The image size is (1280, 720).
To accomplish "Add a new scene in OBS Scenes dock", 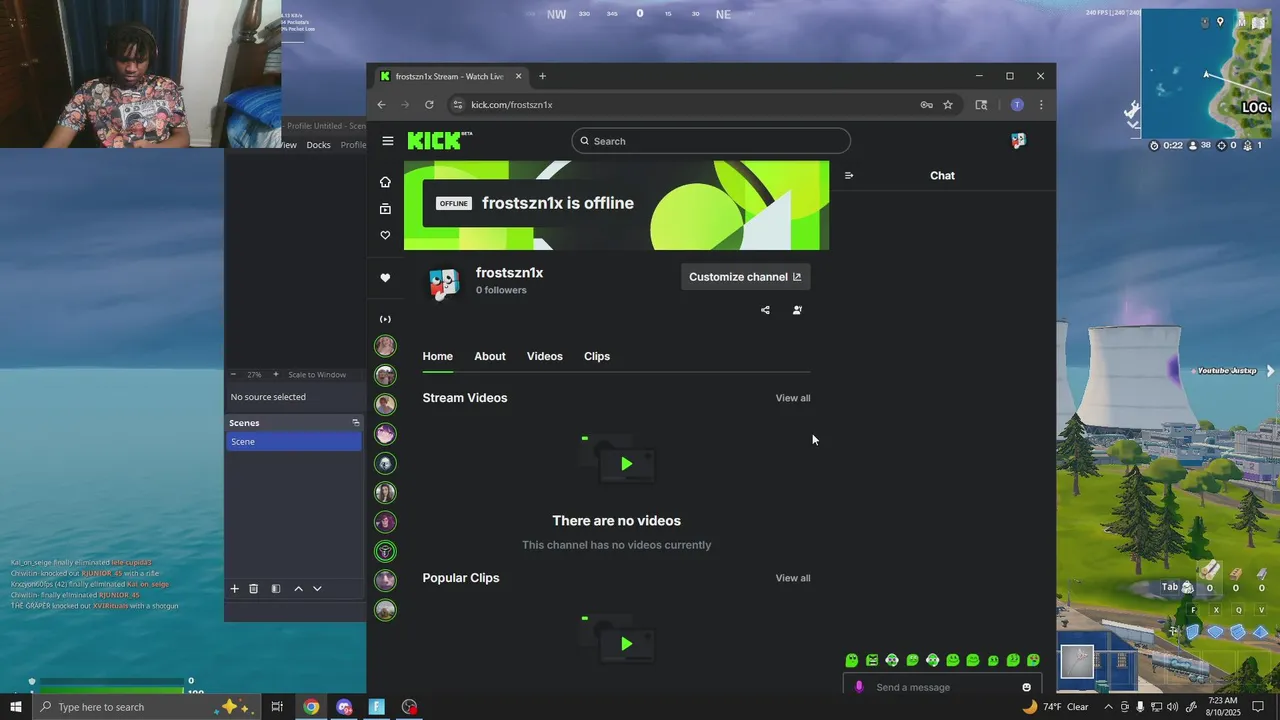I will tap(235, 589).
